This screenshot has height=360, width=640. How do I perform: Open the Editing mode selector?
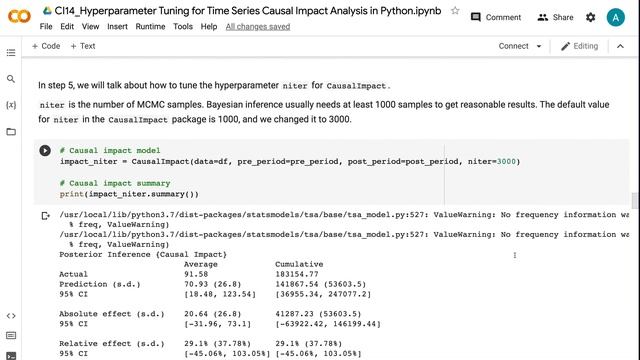[580, 46]
